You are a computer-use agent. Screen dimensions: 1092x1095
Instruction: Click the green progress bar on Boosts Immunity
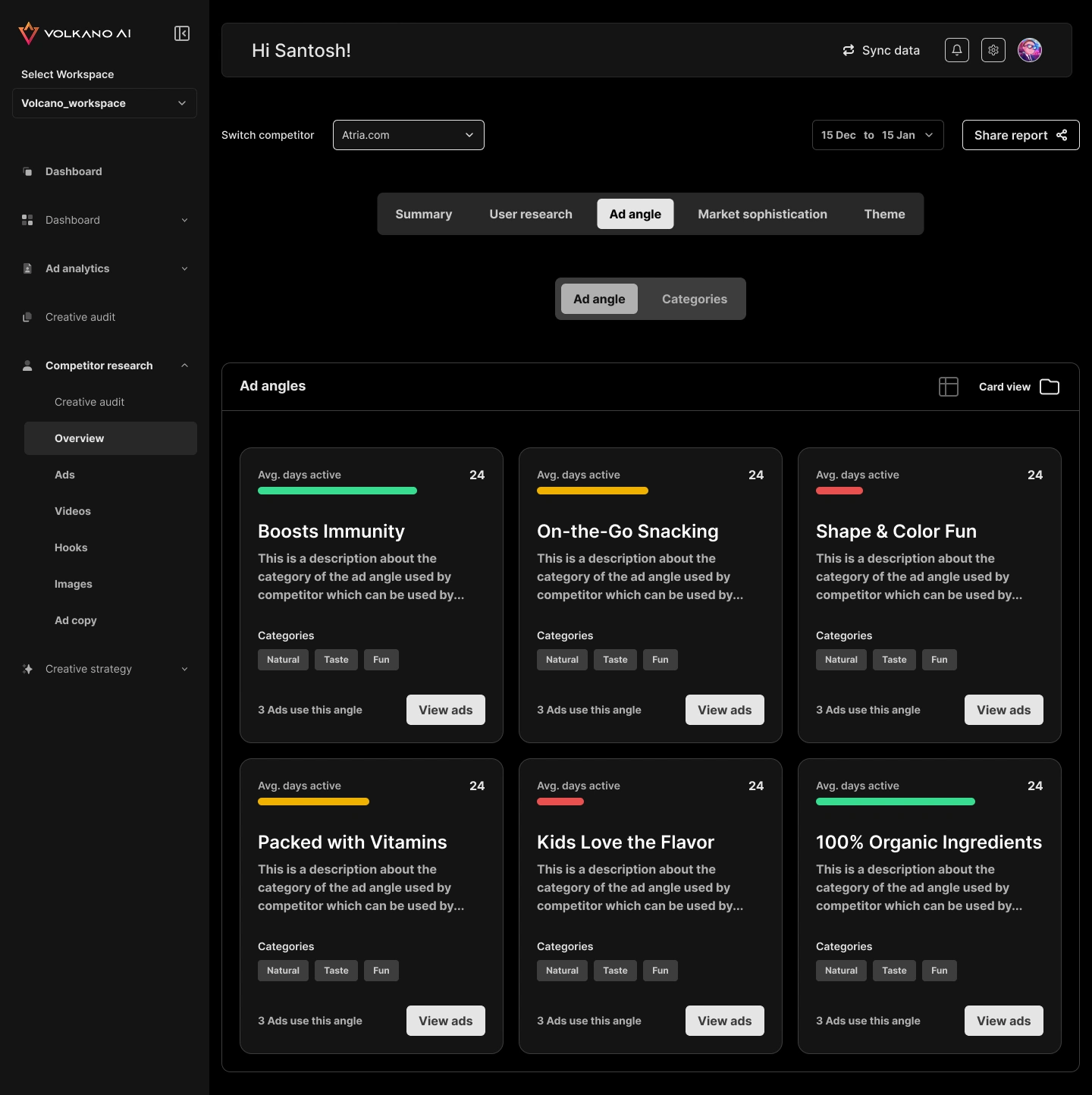pos(337,491)
